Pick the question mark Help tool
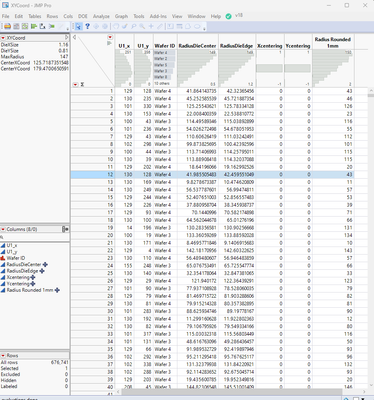This screenshot has width=374, height=400. pyautogui.click(x=87, y=26)
